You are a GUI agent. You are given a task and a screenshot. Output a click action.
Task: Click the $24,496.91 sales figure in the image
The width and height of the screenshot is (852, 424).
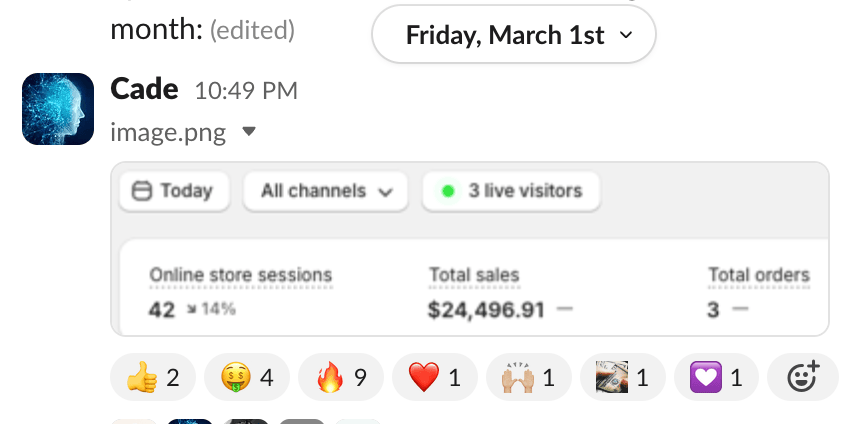click(x=486, y=310)
